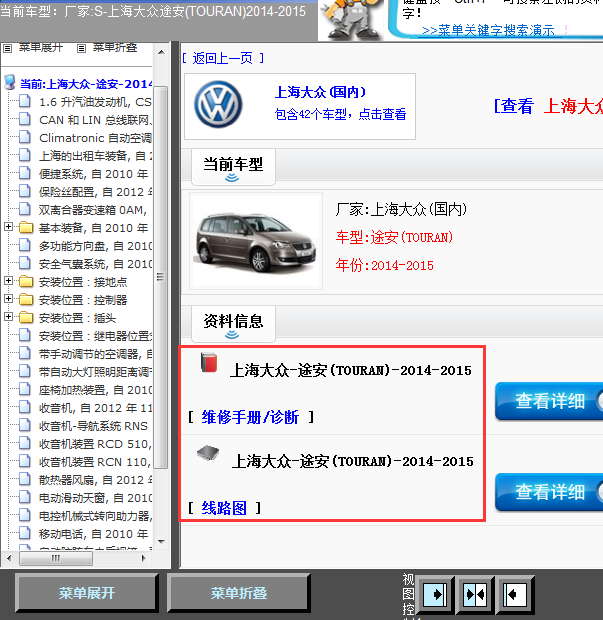Screen dimensions: 603x620
Task: Click the Touran car thumbnail image
Action: click(256, 241)
